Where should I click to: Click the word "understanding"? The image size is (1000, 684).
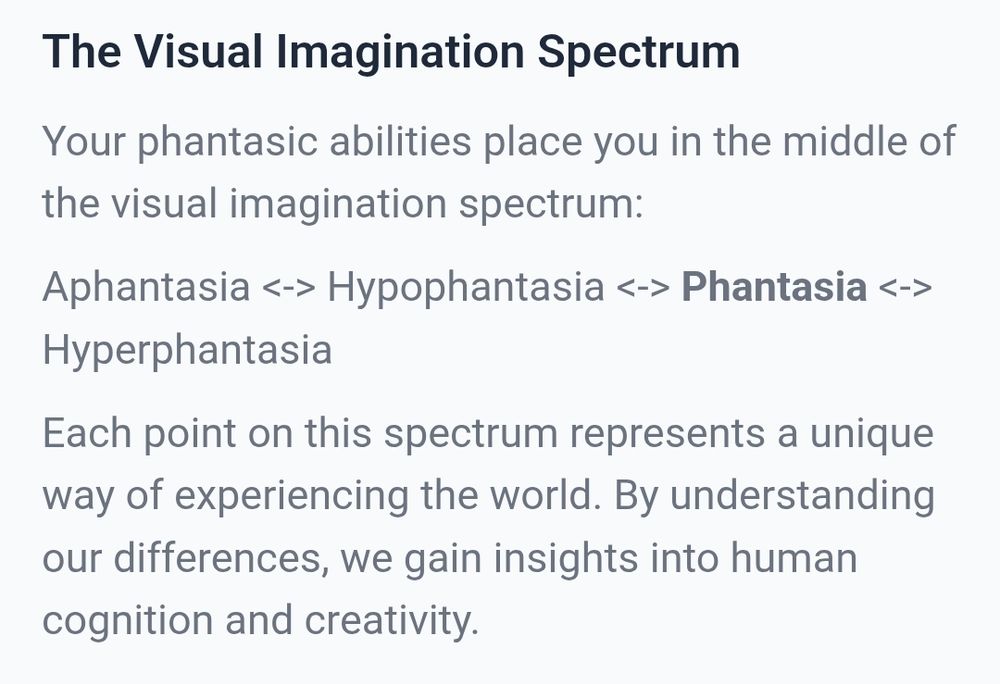[802, 497]
